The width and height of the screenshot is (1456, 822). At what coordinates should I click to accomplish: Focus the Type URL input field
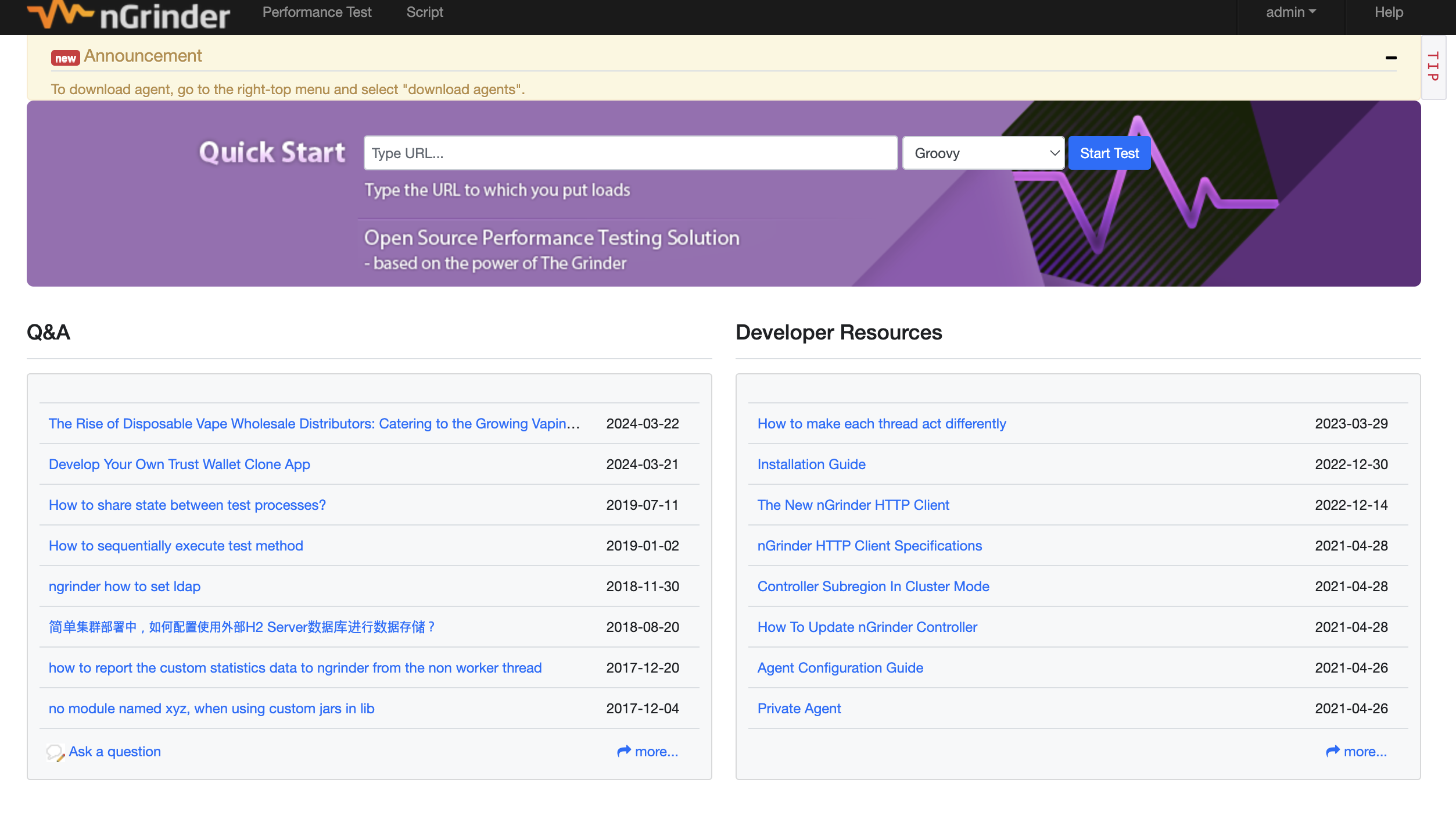click(630, 153)
